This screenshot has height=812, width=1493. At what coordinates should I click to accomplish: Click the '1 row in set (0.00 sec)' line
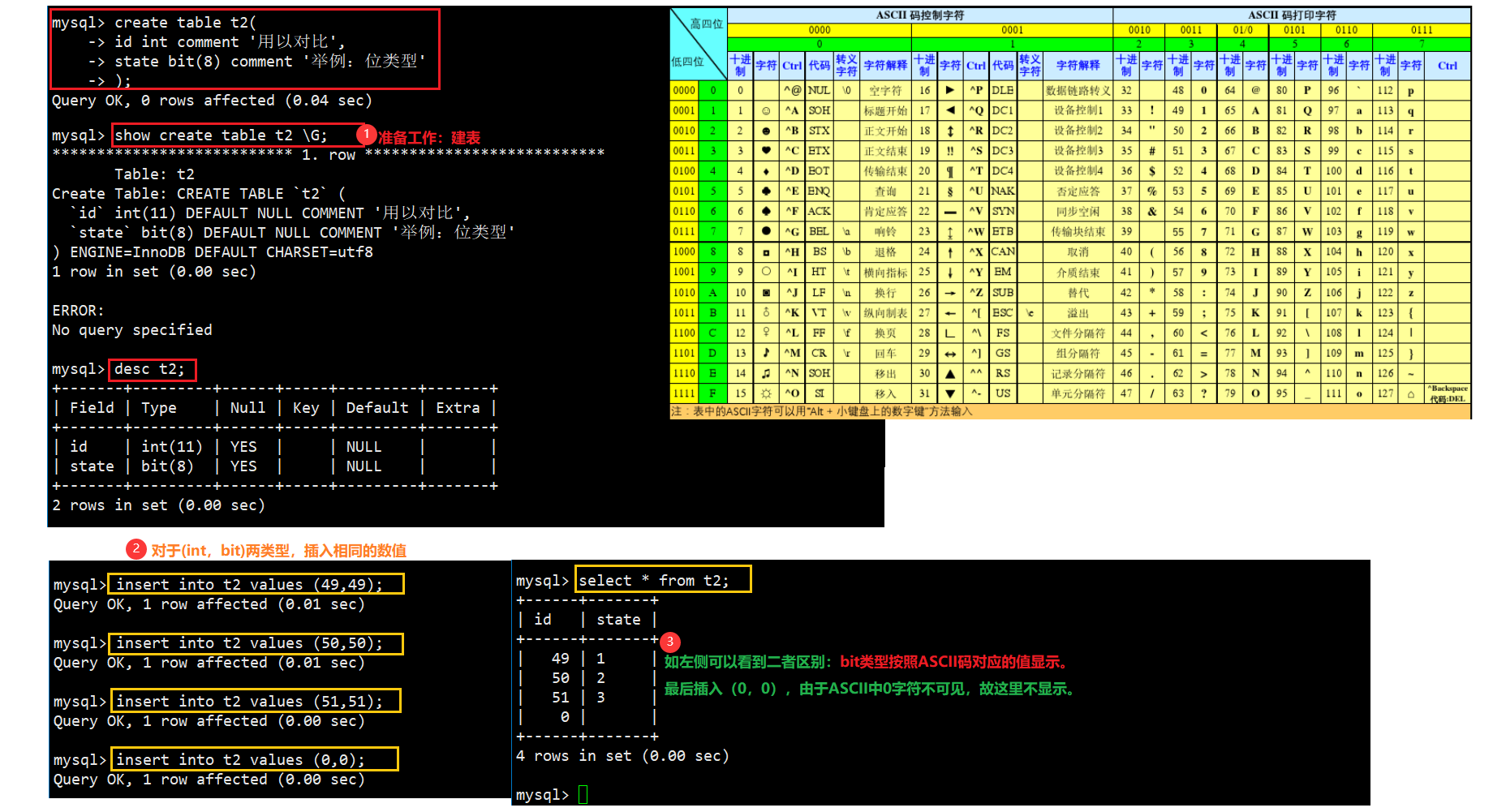(154, 272)
